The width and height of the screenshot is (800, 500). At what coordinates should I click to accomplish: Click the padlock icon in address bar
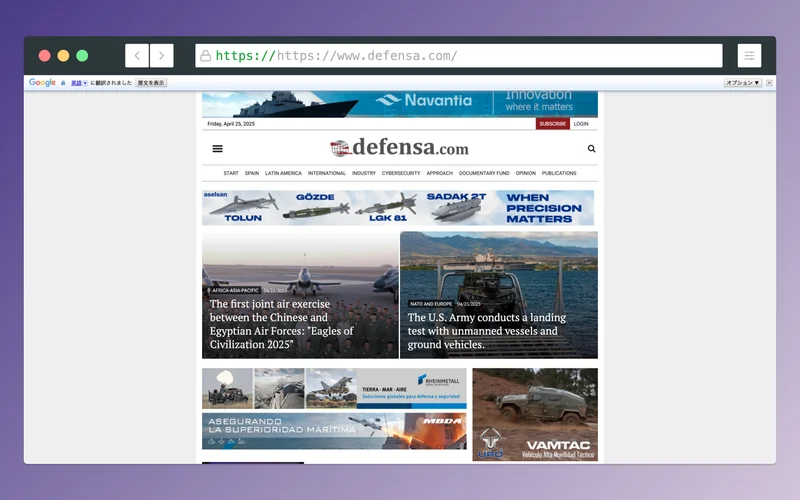(206, 56)
